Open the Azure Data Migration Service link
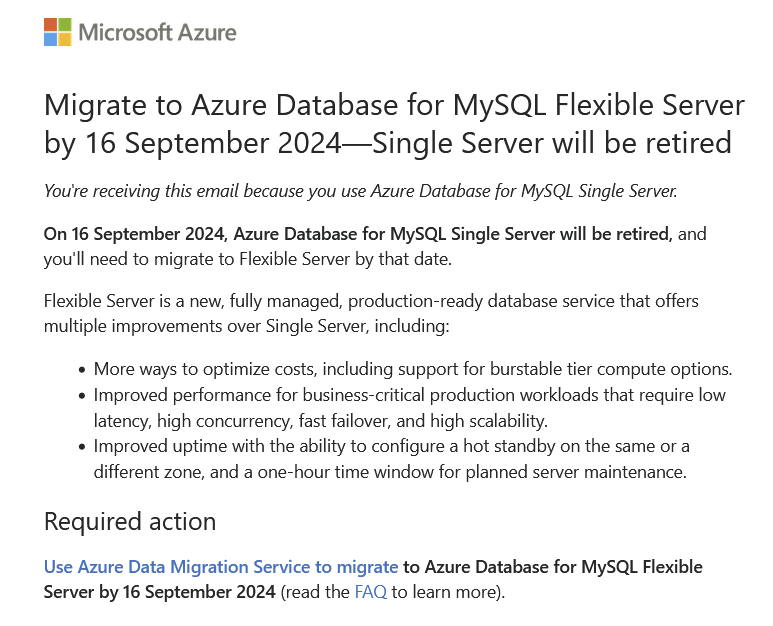Viewport: 773px width, 626px height. coord(221,567)
